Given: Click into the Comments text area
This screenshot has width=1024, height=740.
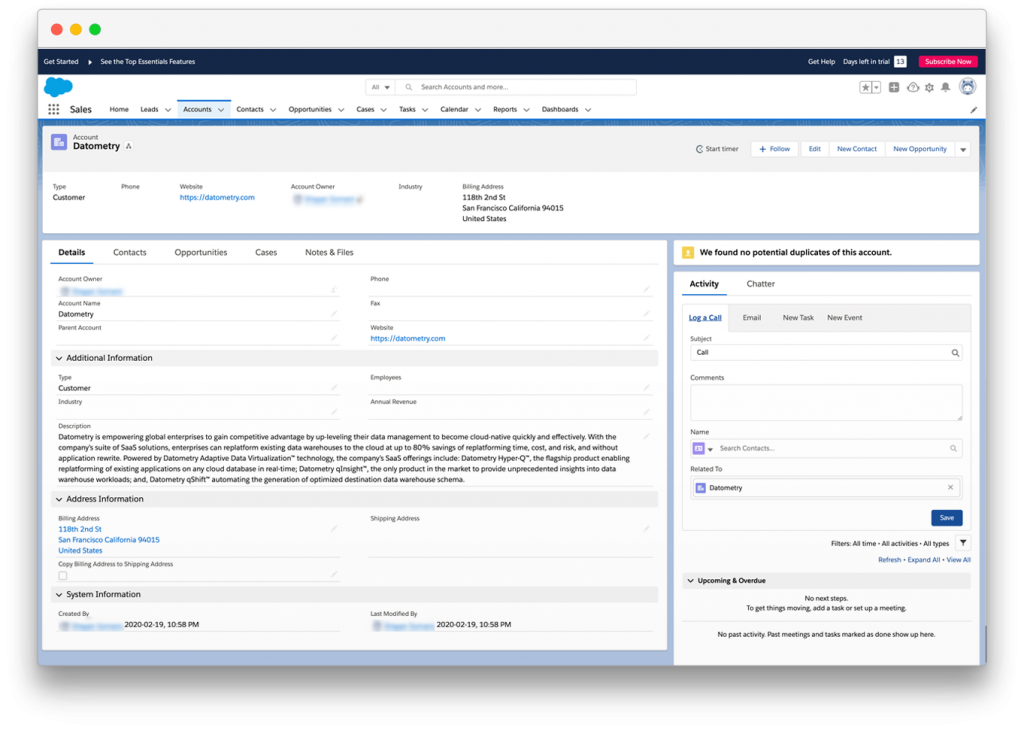Looking at the screenshot, I should 825,402.
